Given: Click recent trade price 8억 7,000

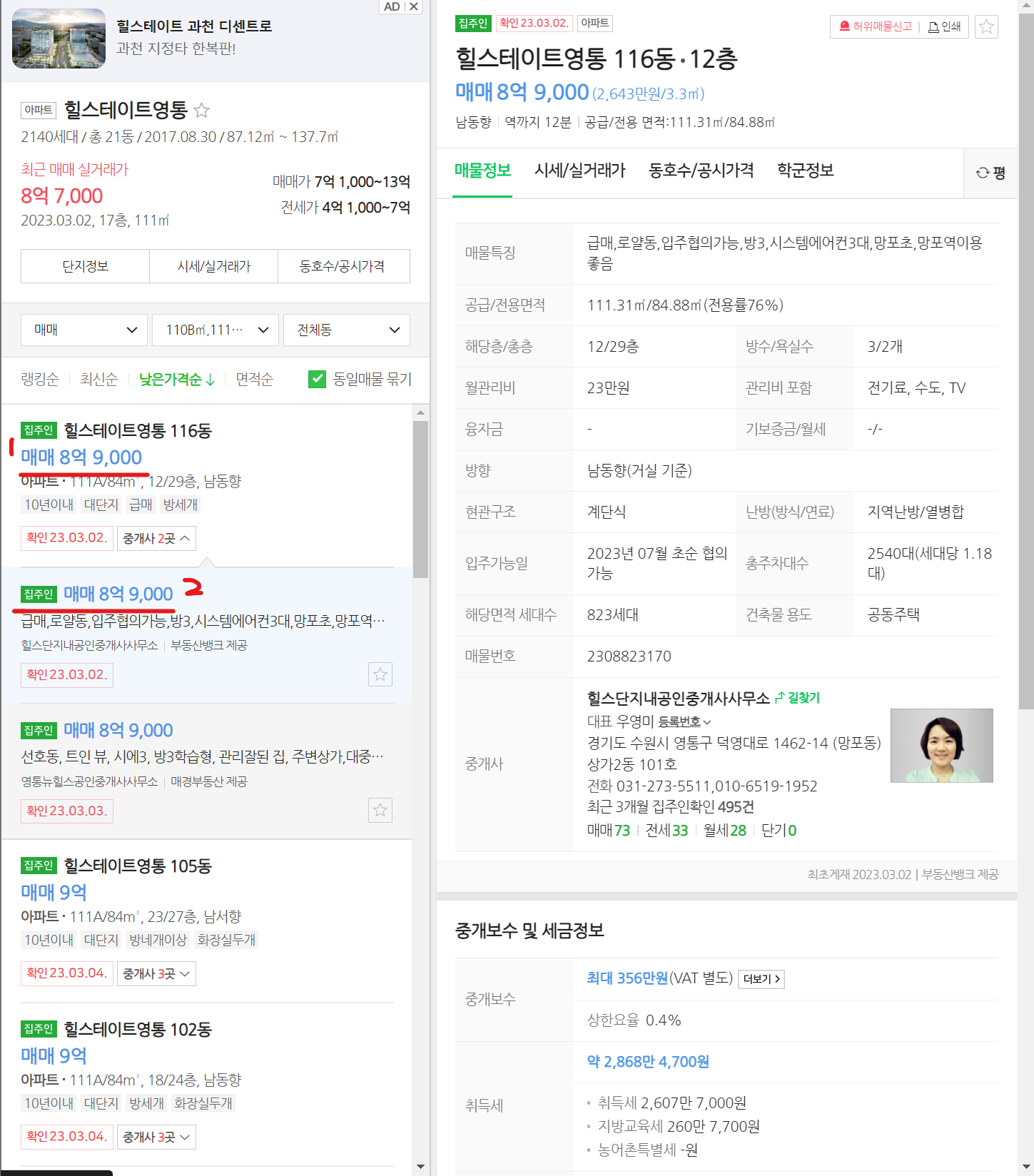Looking at the screenshot, I should 62,196.
